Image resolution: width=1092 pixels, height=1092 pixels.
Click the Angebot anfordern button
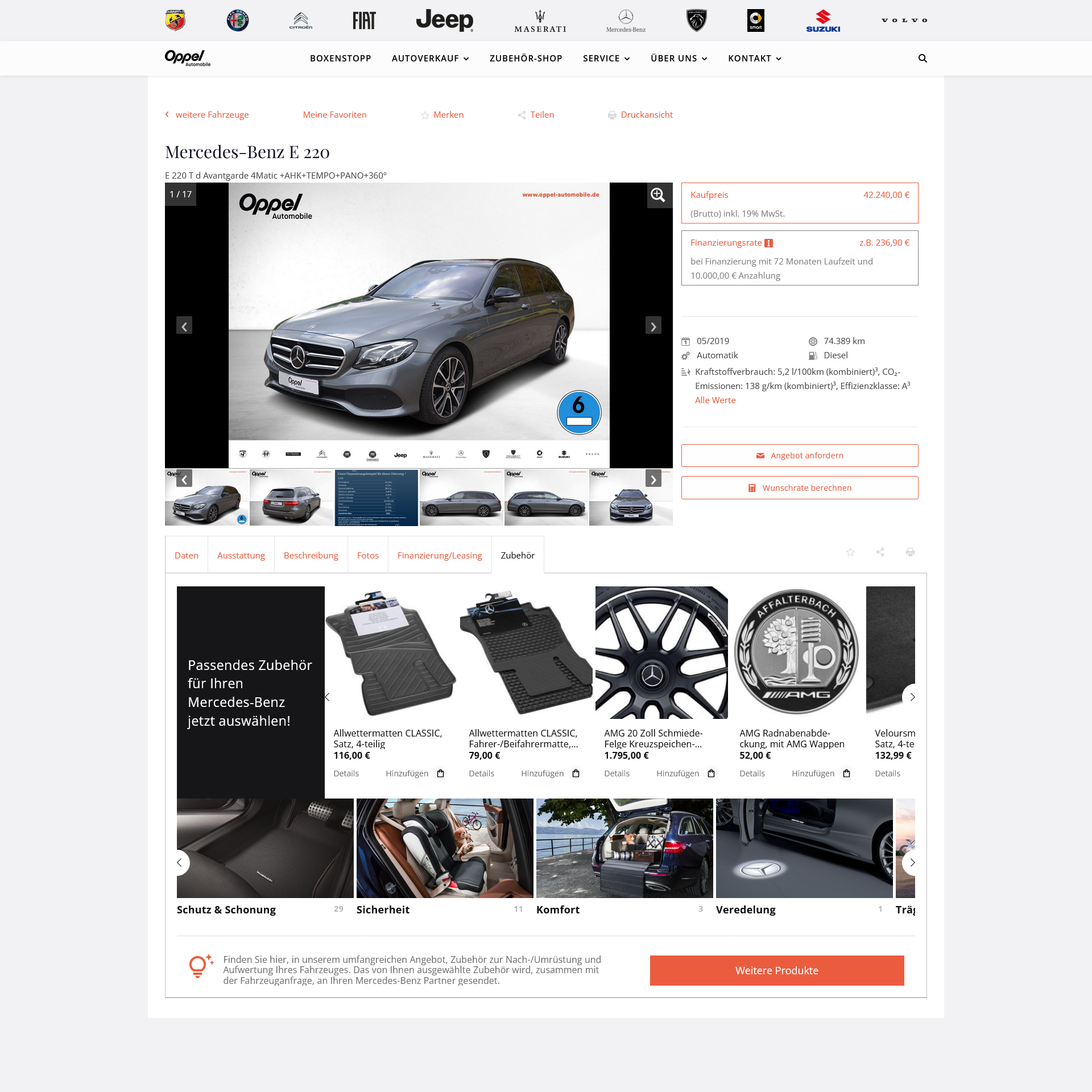[799, 456]
